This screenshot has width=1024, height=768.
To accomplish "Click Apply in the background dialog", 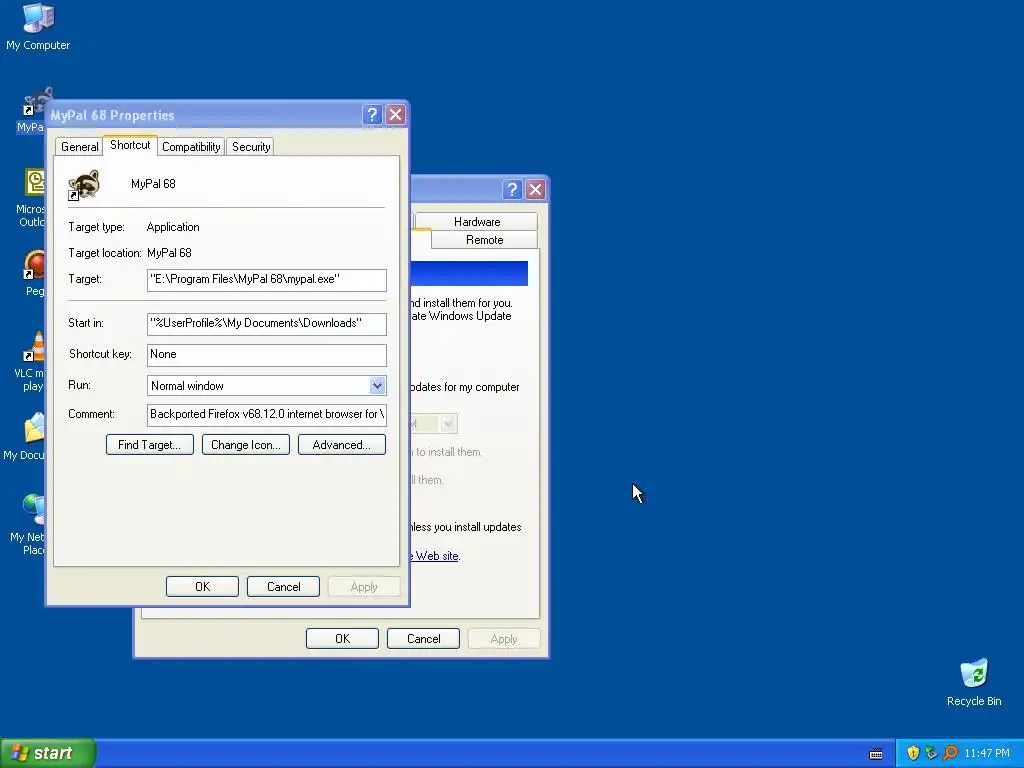I will pyautogui.click(x=504, y=639).
